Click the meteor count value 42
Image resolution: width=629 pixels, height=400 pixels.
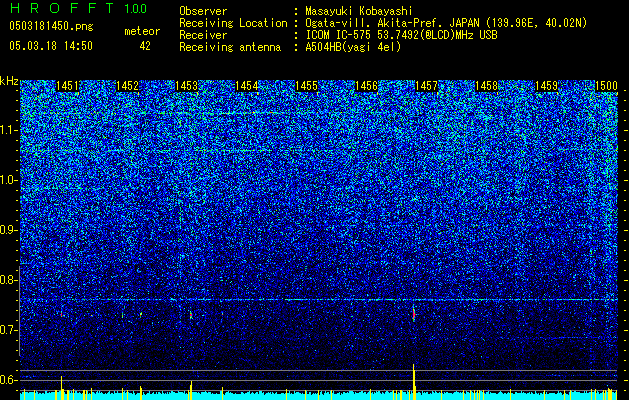[x=145, y=46]
